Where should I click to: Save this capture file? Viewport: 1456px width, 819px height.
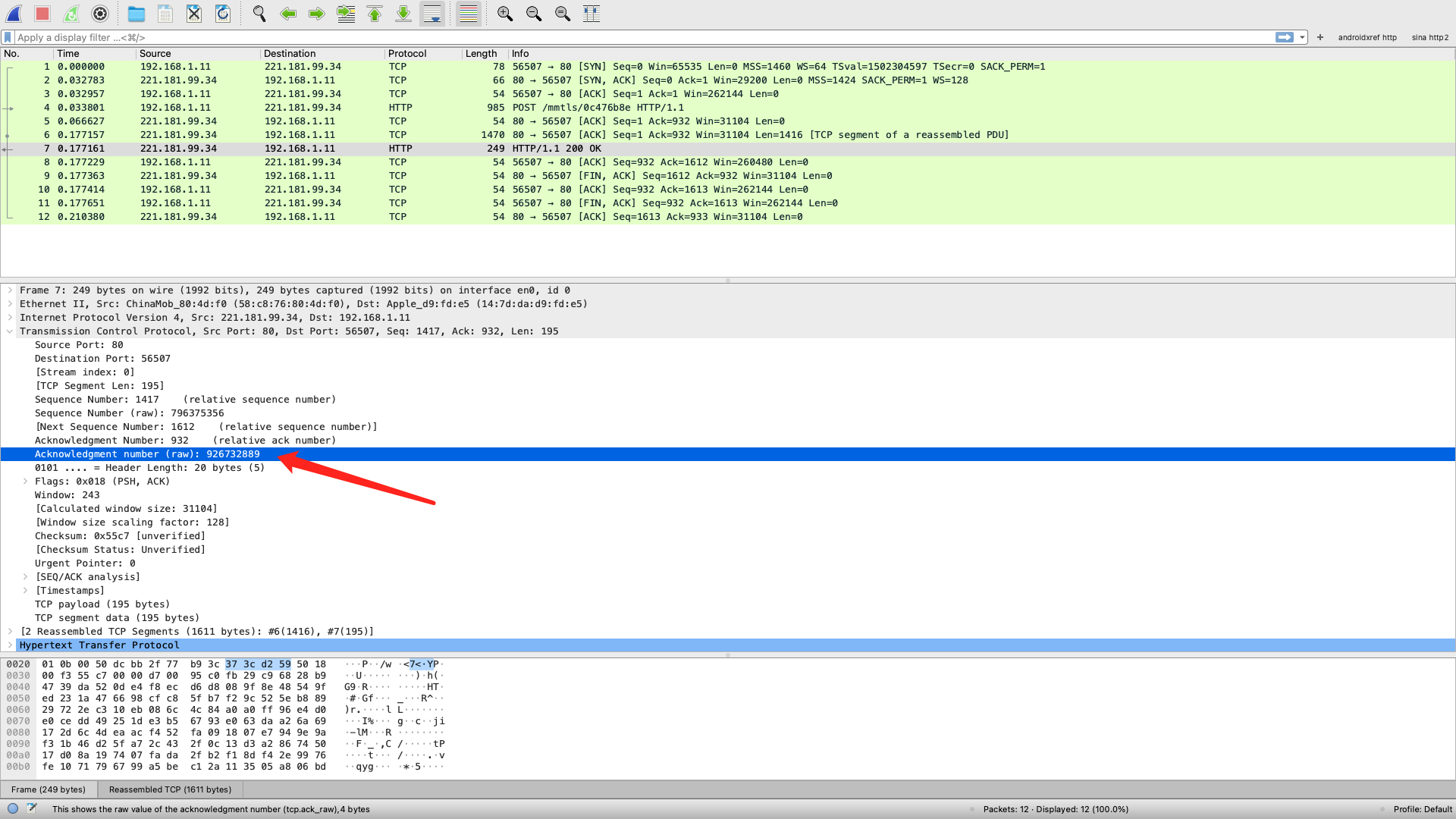tap(165, 14)
